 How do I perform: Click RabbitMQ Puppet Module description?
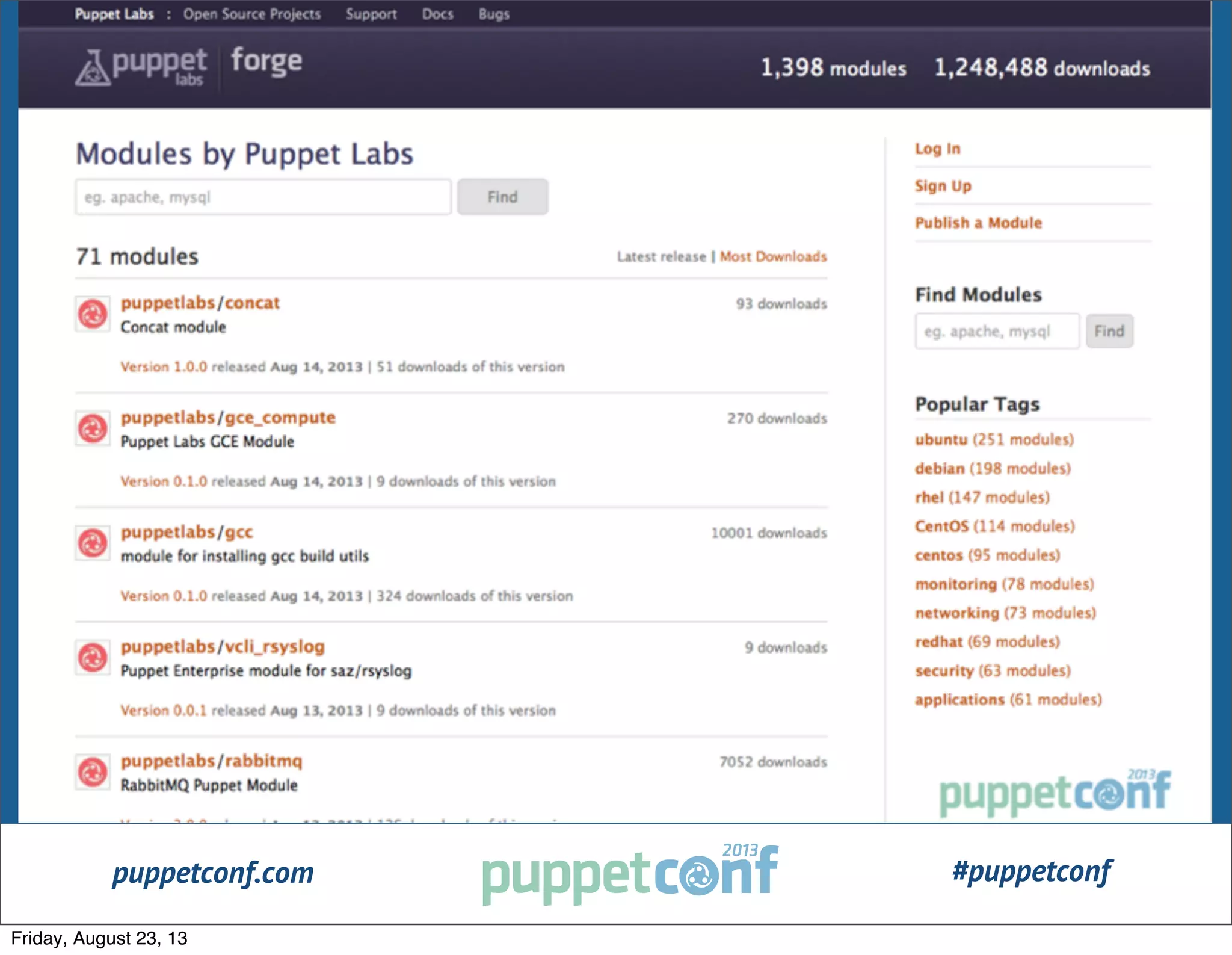pos(209,785)
